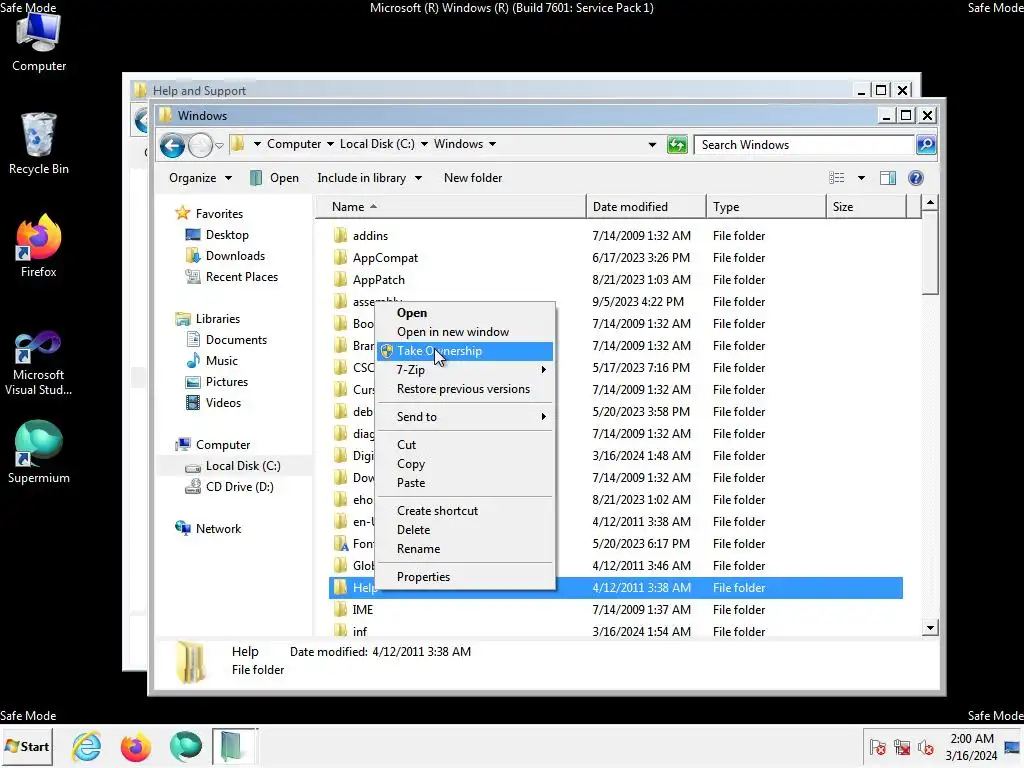Expand the dropdown arrow after Windows breadcrumb
Screen dimensions: 1024x768
point(492,144)
